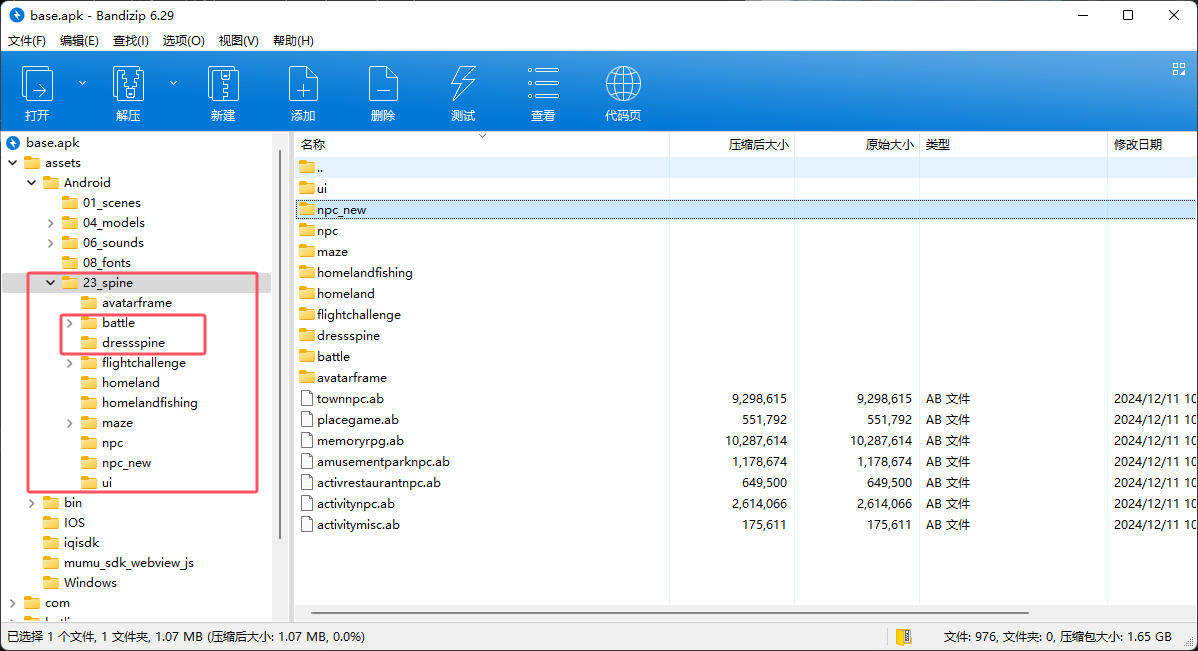Image resolution: width=1198 pixels, height=651 pixels.
Task: Click the New archive (新建) icon
Action: click(x=223, y=84)
